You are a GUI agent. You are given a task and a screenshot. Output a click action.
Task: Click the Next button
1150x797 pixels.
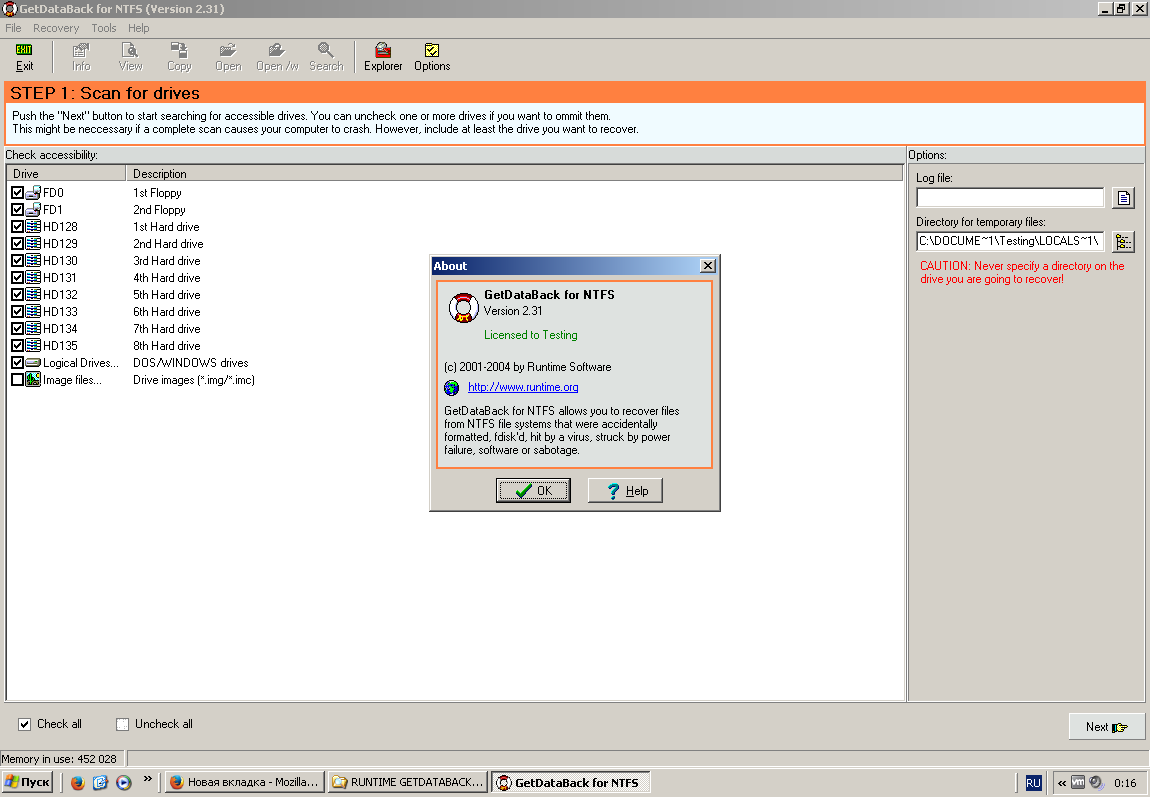(x=1106, y=727)
